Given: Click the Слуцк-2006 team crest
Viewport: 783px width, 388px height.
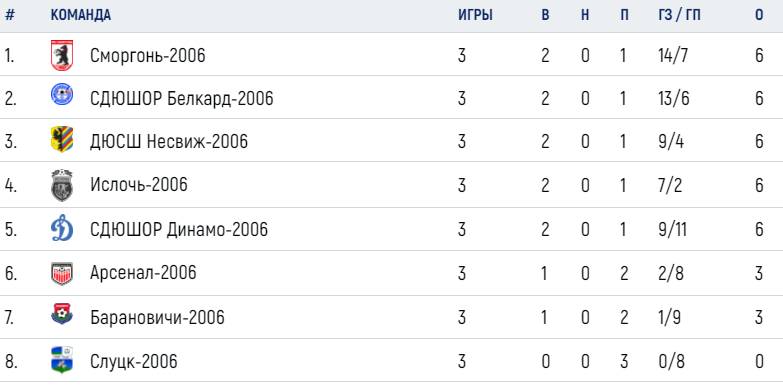Looking at the screenshot, I should pos(62,360).
